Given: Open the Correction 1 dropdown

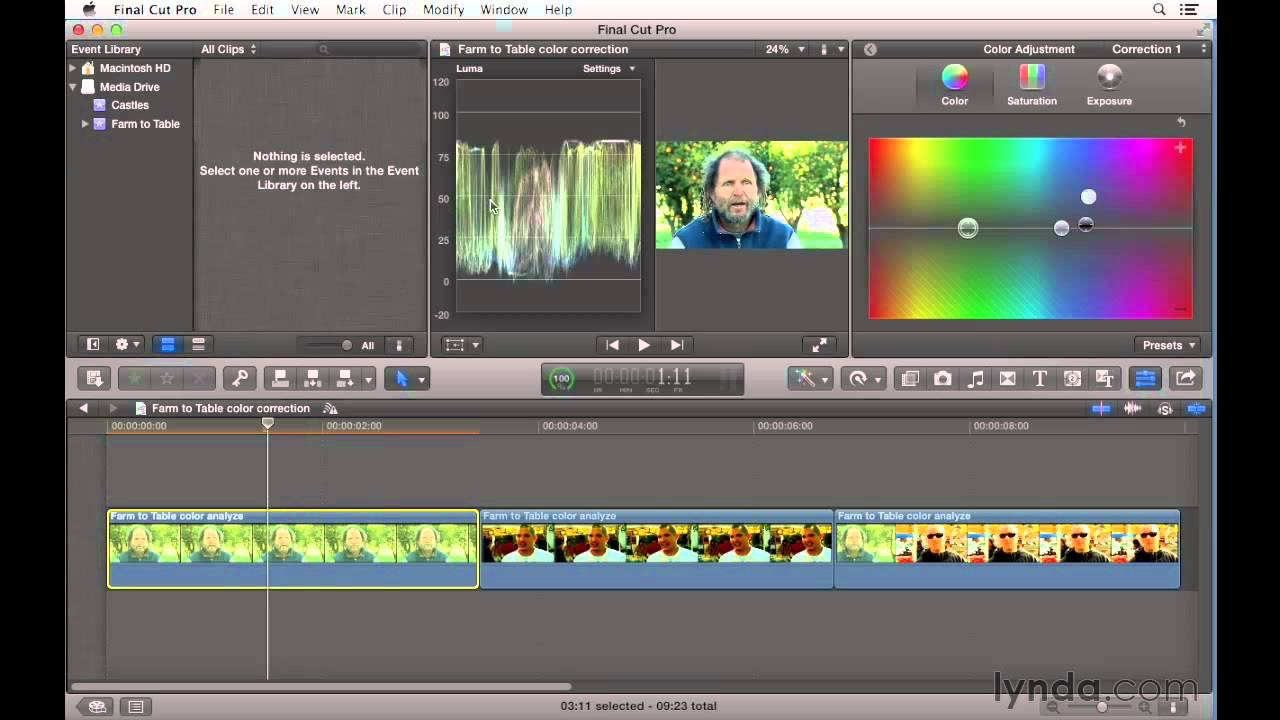Looking at the screenshot, I should click(1159, 49).
